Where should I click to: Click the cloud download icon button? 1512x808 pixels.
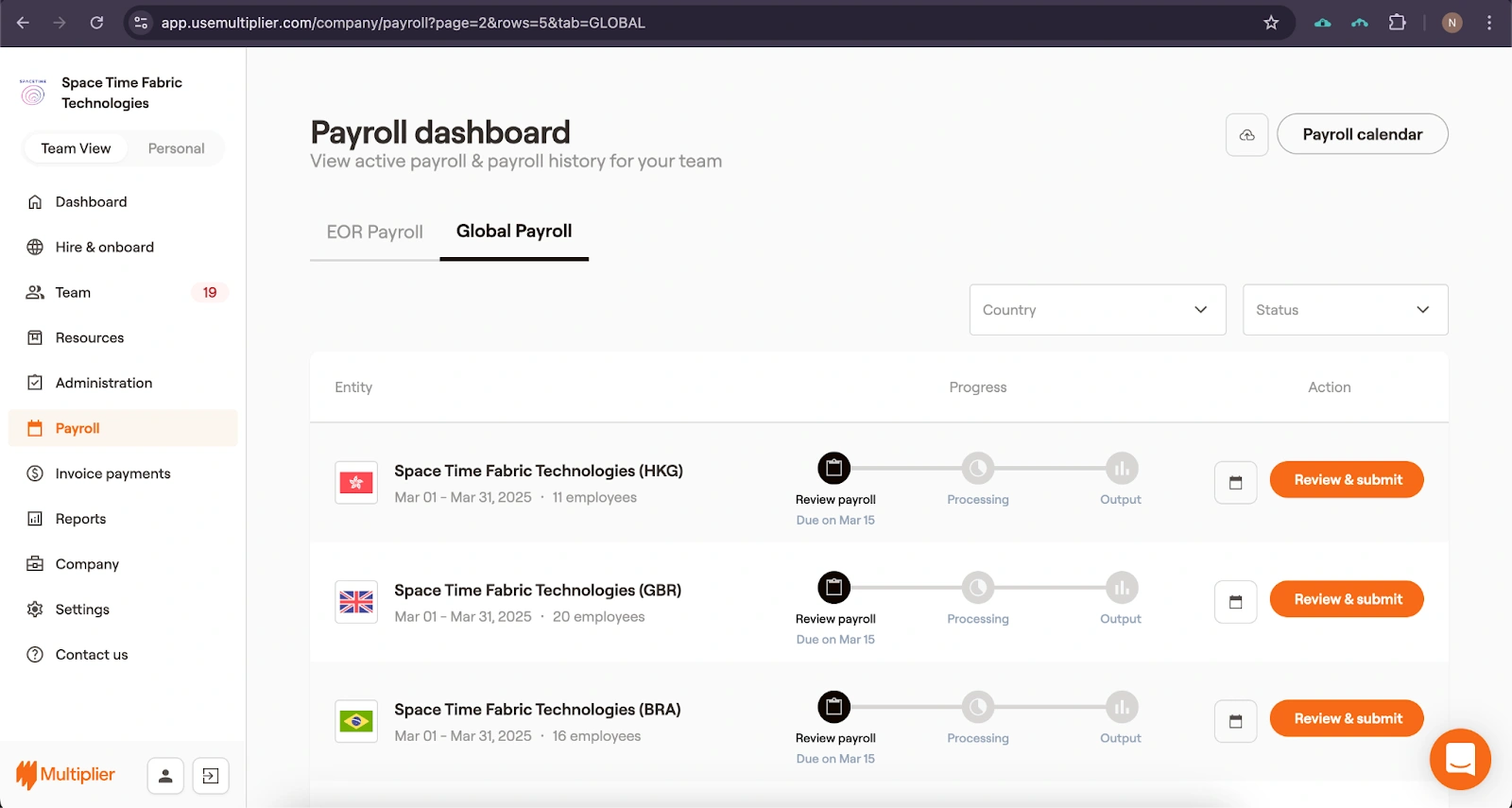pos(1246,135)
